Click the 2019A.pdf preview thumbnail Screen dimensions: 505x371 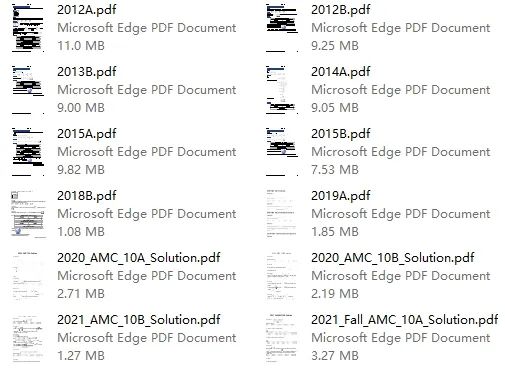click(282, 214)
